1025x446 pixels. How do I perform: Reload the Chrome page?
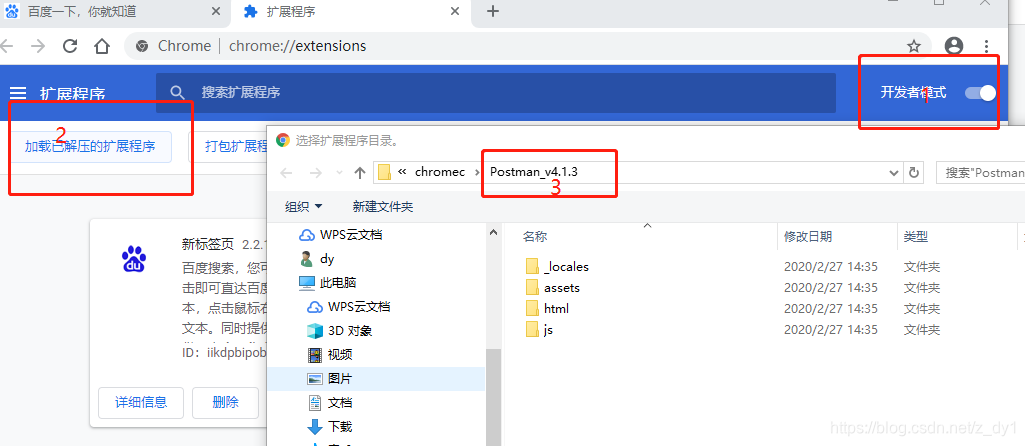click(70, 46)
